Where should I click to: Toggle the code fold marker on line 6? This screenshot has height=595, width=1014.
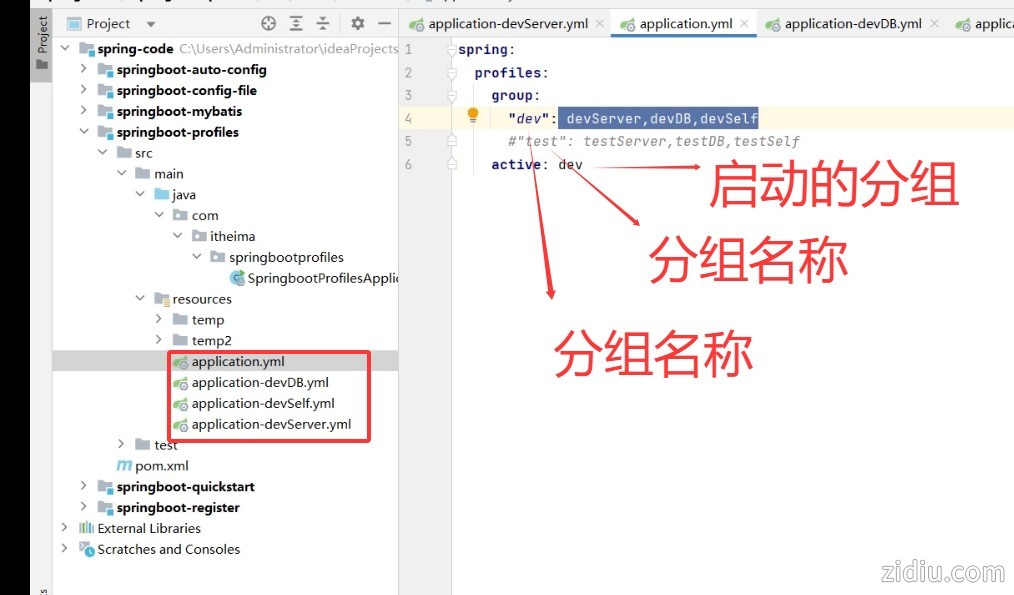[x=452, y=164]
